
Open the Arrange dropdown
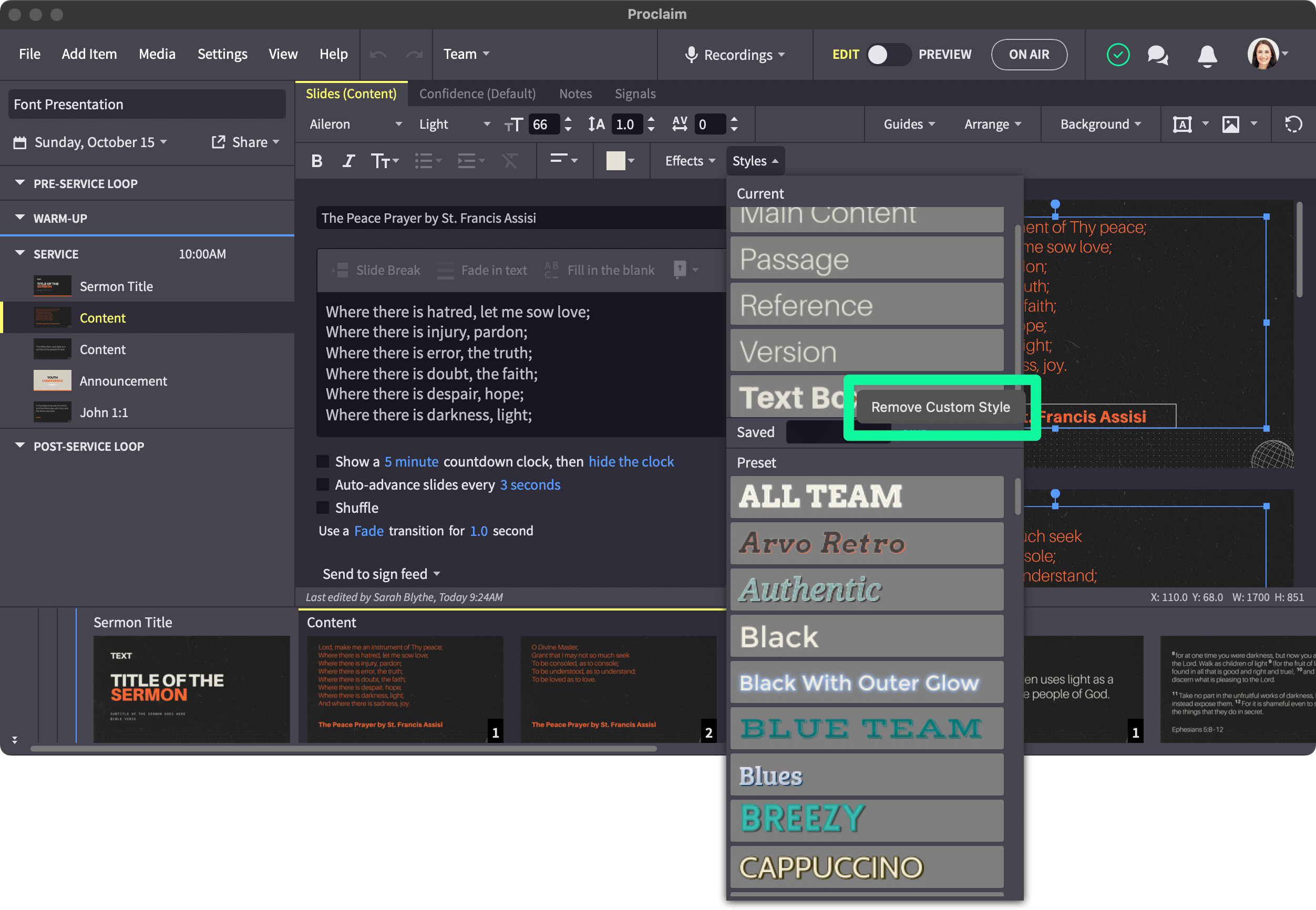(992, 125)
